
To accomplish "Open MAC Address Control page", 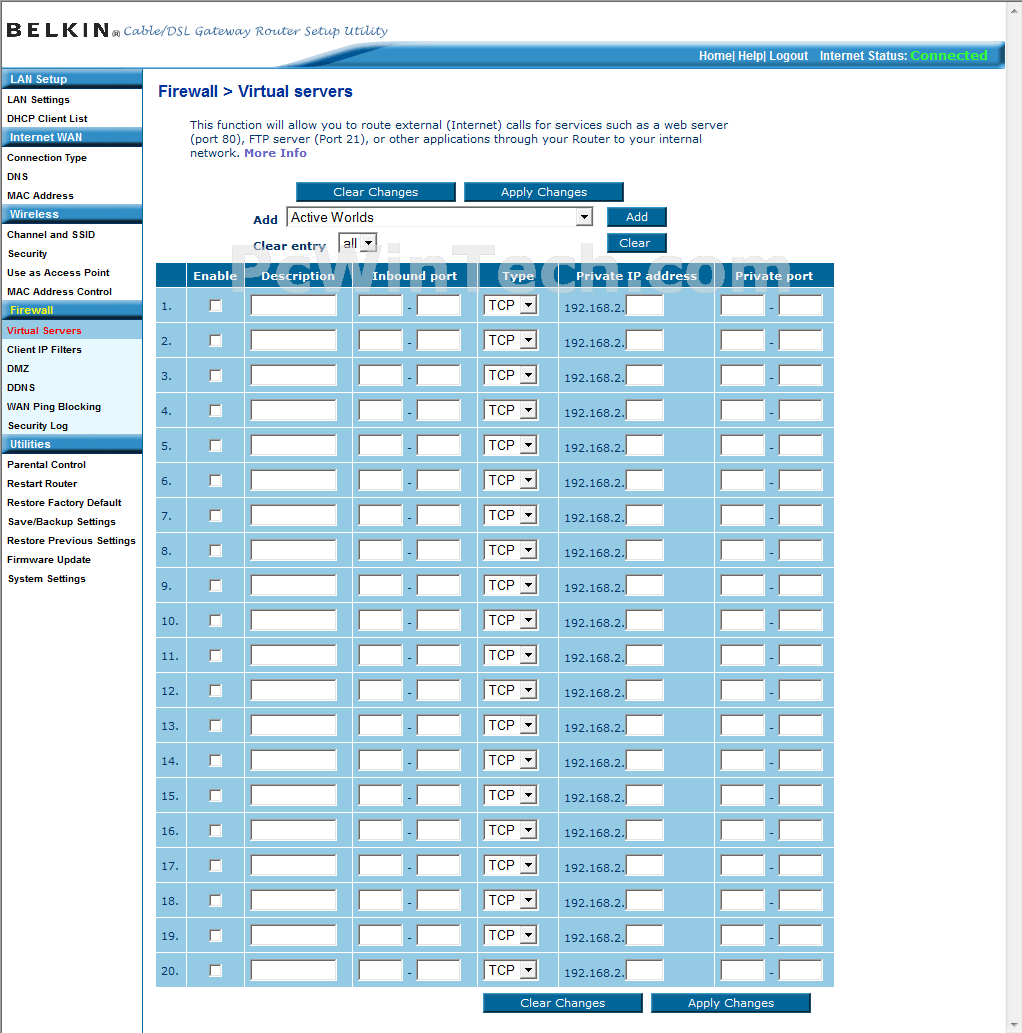I will pyautogui.click(x=59, y=292).
